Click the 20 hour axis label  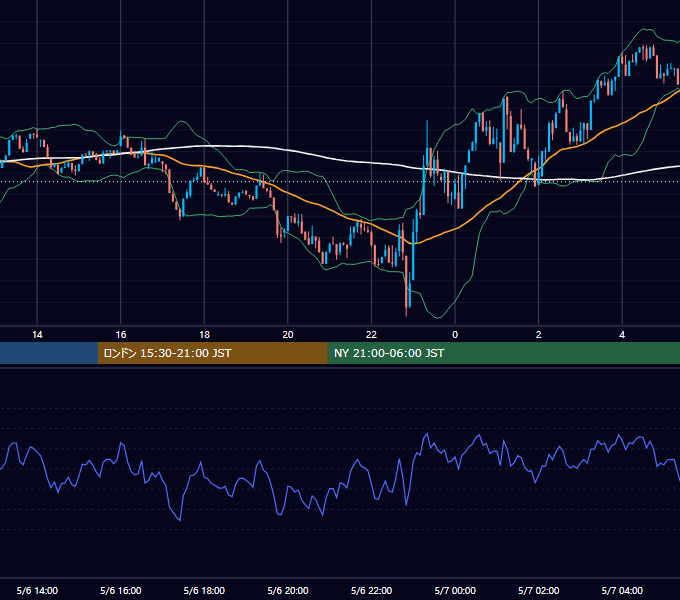click(x=288, y=335)
